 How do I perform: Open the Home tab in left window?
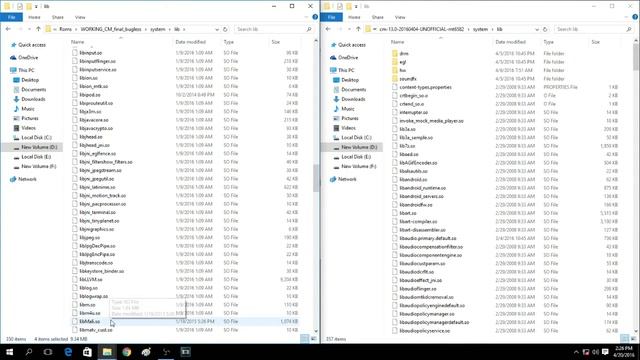tap(34, 17)
